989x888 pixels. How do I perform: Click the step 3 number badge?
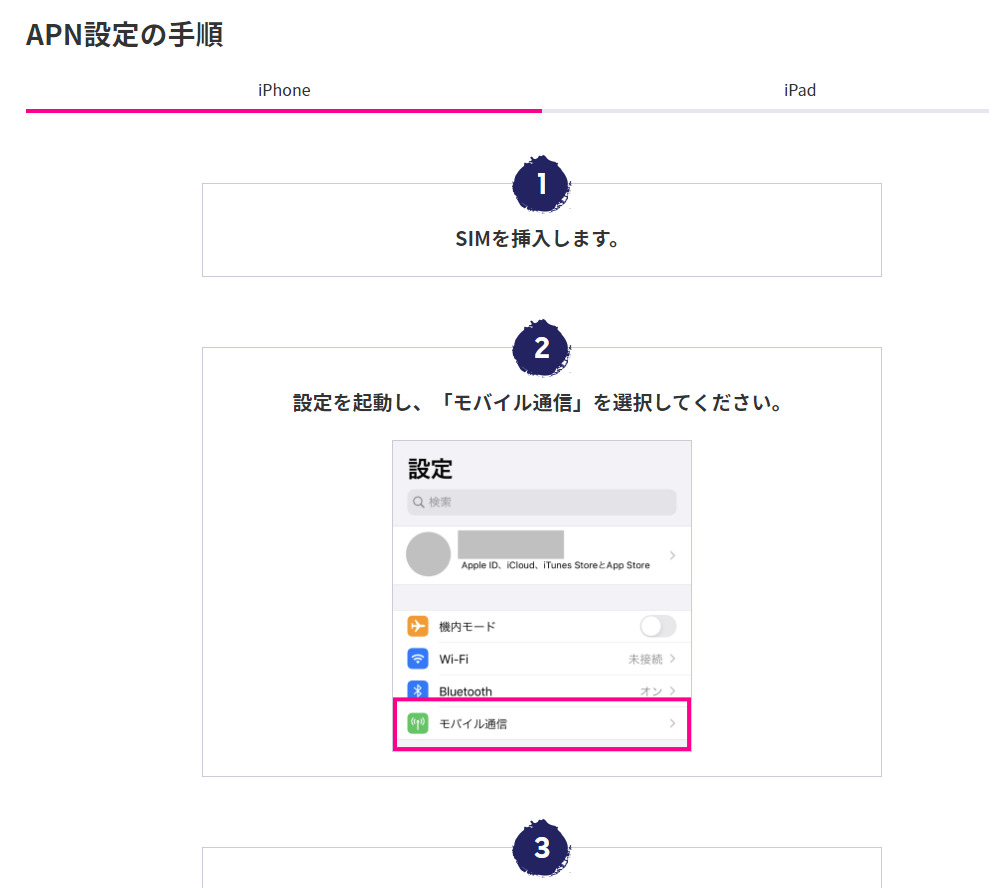(x=541, y=848)
